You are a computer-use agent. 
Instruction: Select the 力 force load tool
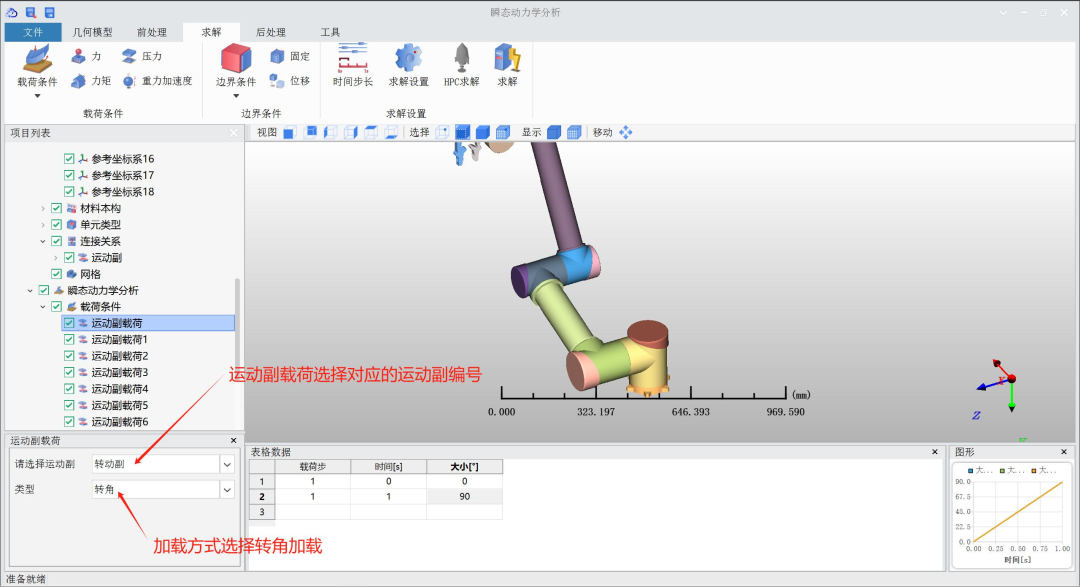click(x=85, y=56)
